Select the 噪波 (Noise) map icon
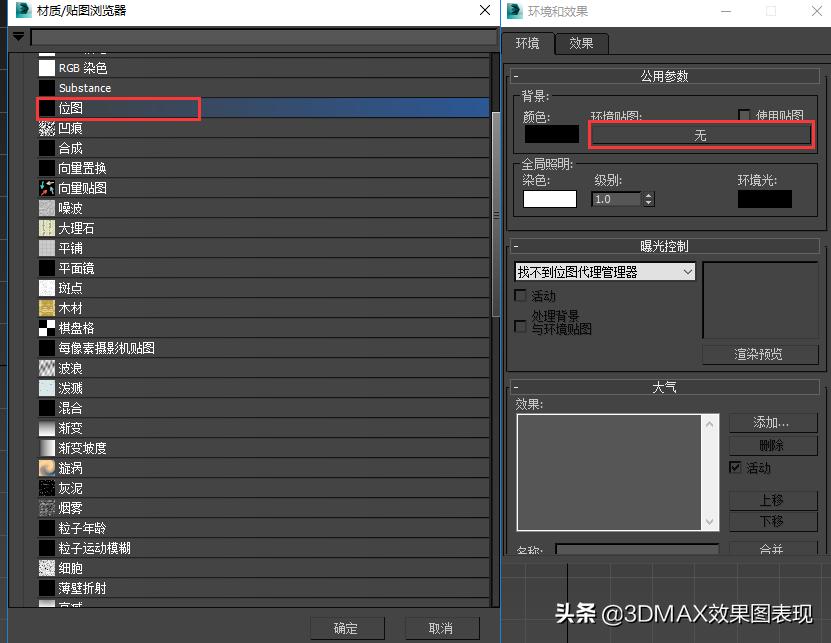 (x=45, y=207)
